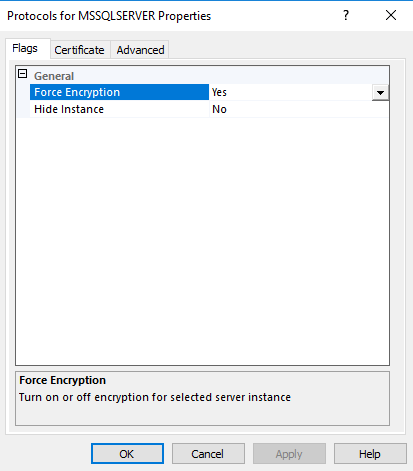Image resolution: width=413 pixels, height=471 pixels.
Task: Click the General category header
Action: [54, 76]
